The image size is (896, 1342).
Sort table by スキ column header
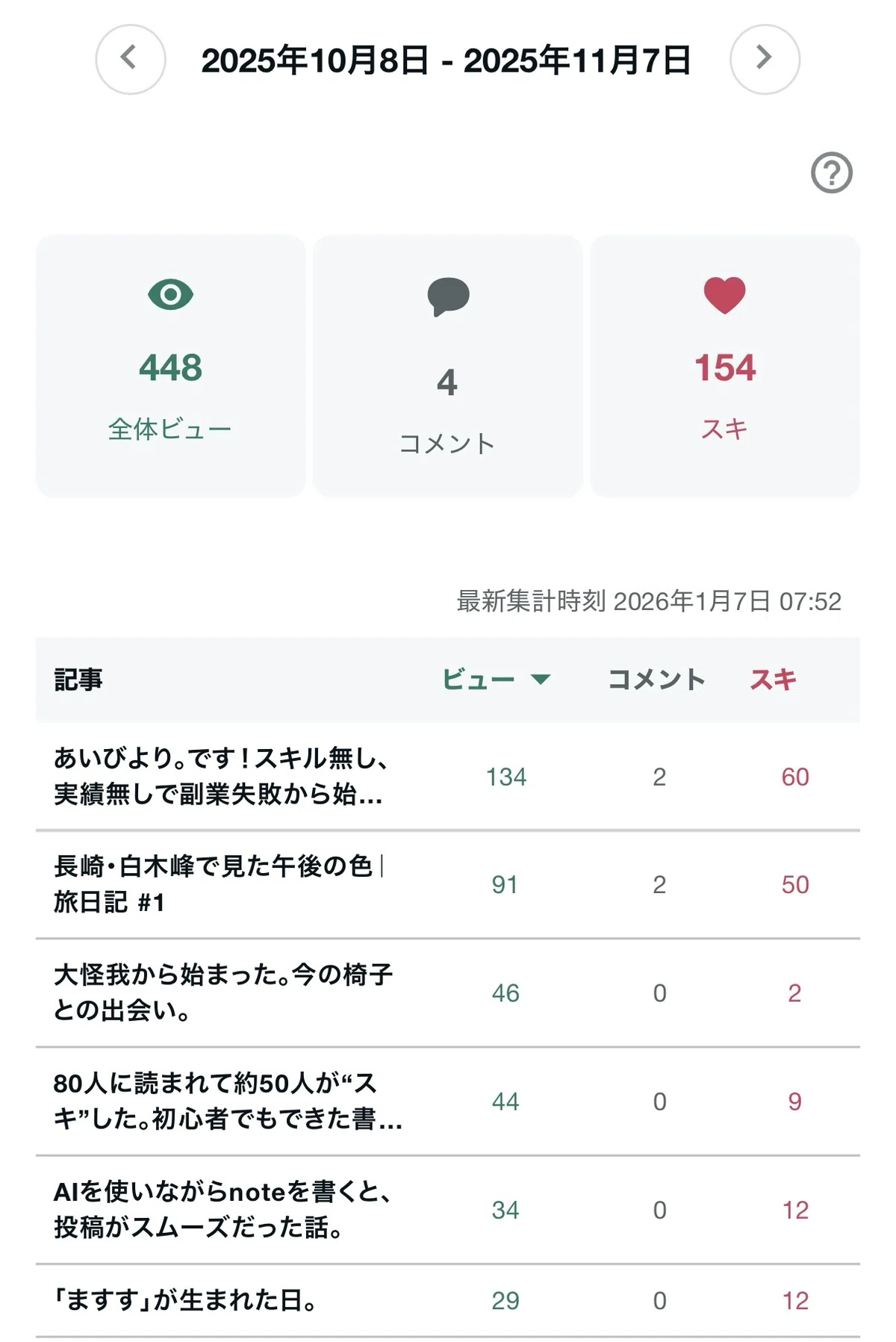[773, 679]
